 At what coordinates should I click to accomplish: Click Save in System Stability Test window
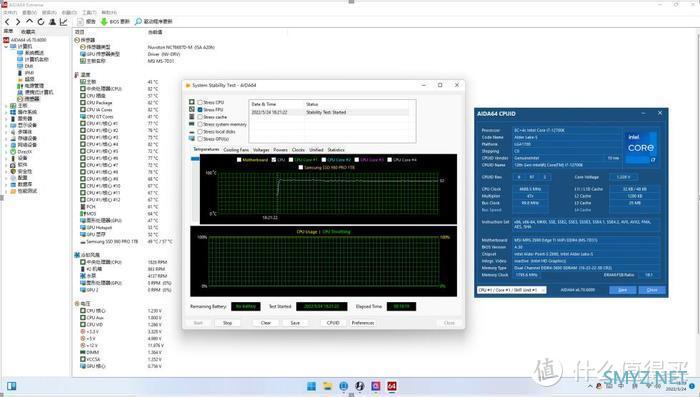(x=295, y=323)
